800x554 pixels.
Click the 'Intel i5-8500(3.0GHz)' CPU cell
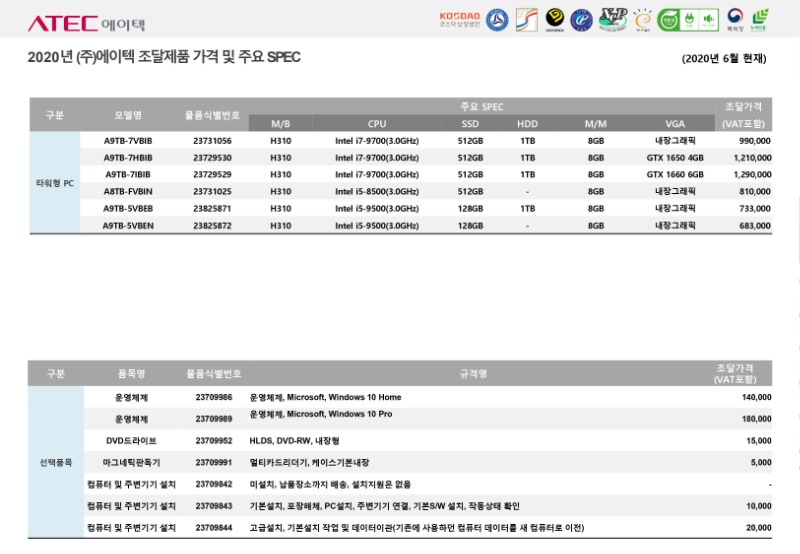tap(377, 191)
